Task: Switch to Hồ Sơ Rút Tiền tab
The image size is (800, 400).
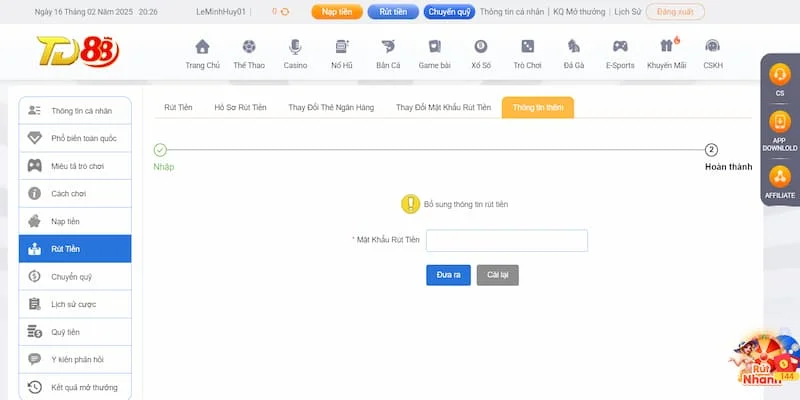Action: coord(240,108)
